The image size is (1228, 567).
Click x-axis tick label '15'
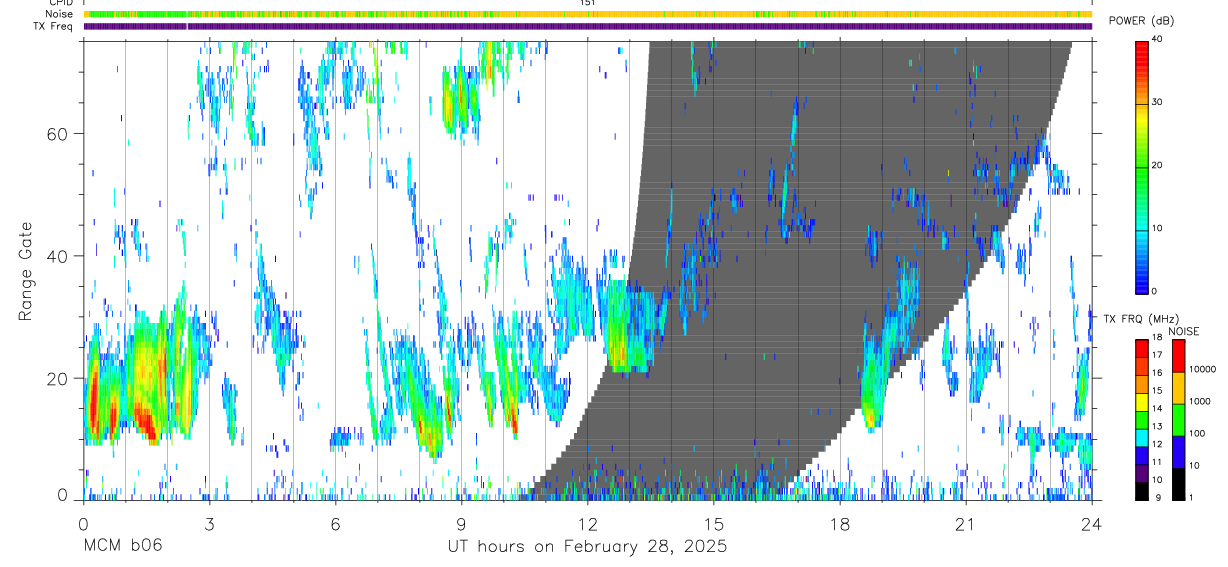coord(713,522)
